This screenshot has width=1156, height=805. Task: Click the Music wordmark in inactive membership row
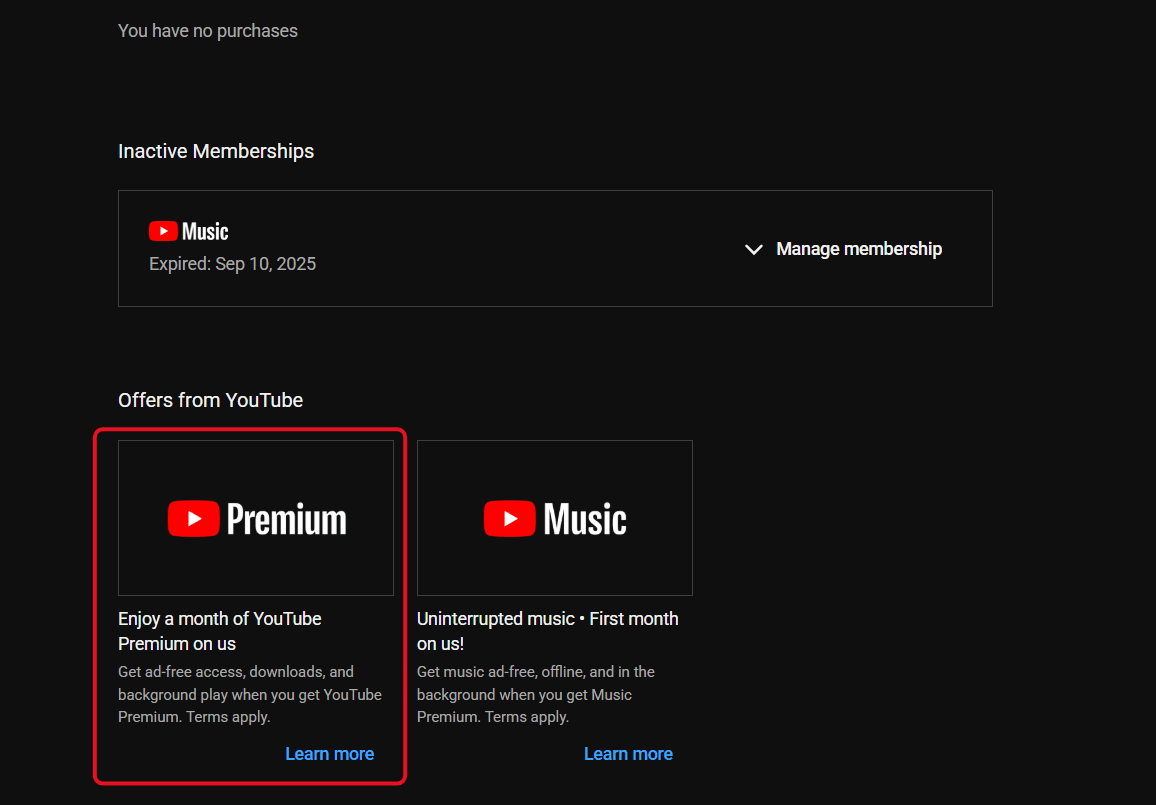point(205,231)
